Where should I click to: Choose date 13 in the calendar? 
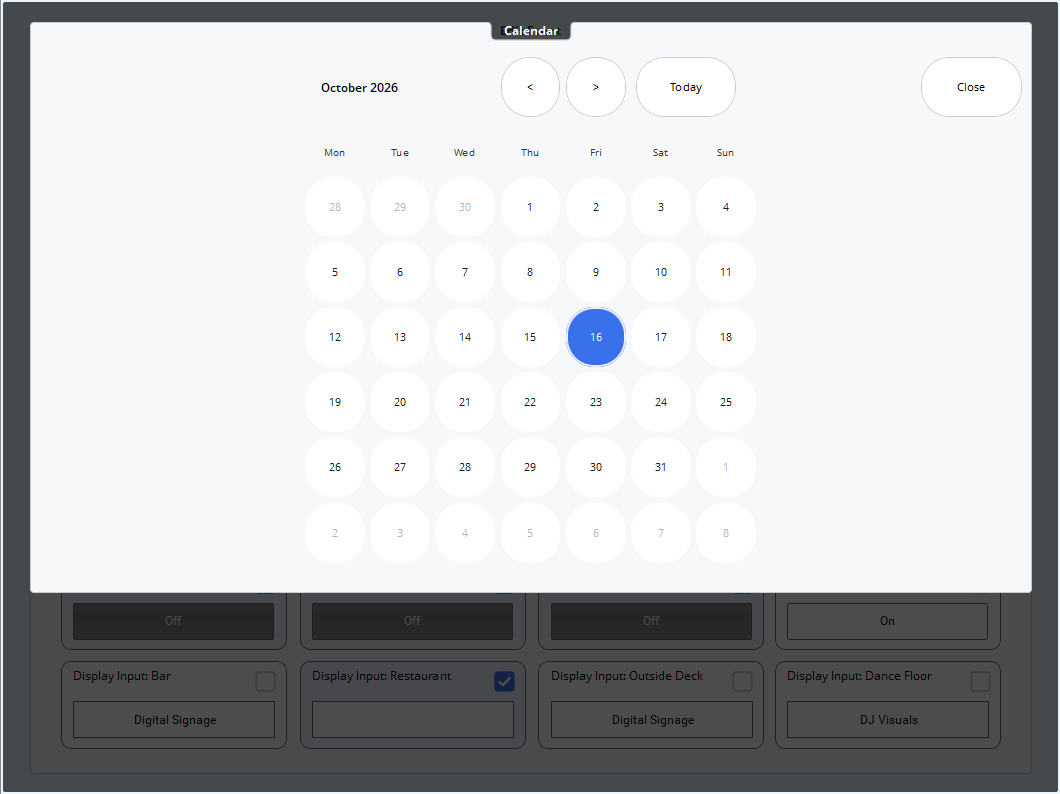coord(400,337)
